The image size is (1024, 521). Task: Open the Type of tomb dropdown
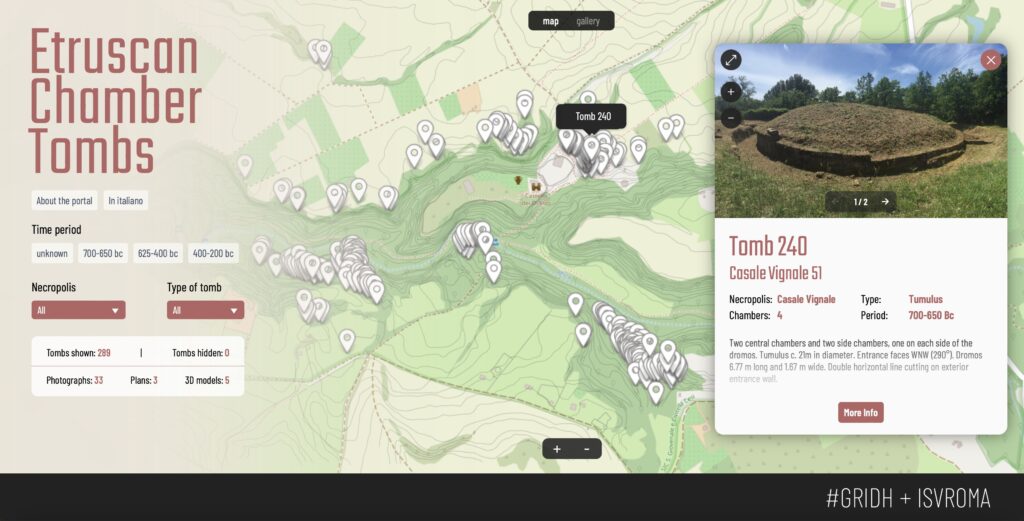(205, 310)
